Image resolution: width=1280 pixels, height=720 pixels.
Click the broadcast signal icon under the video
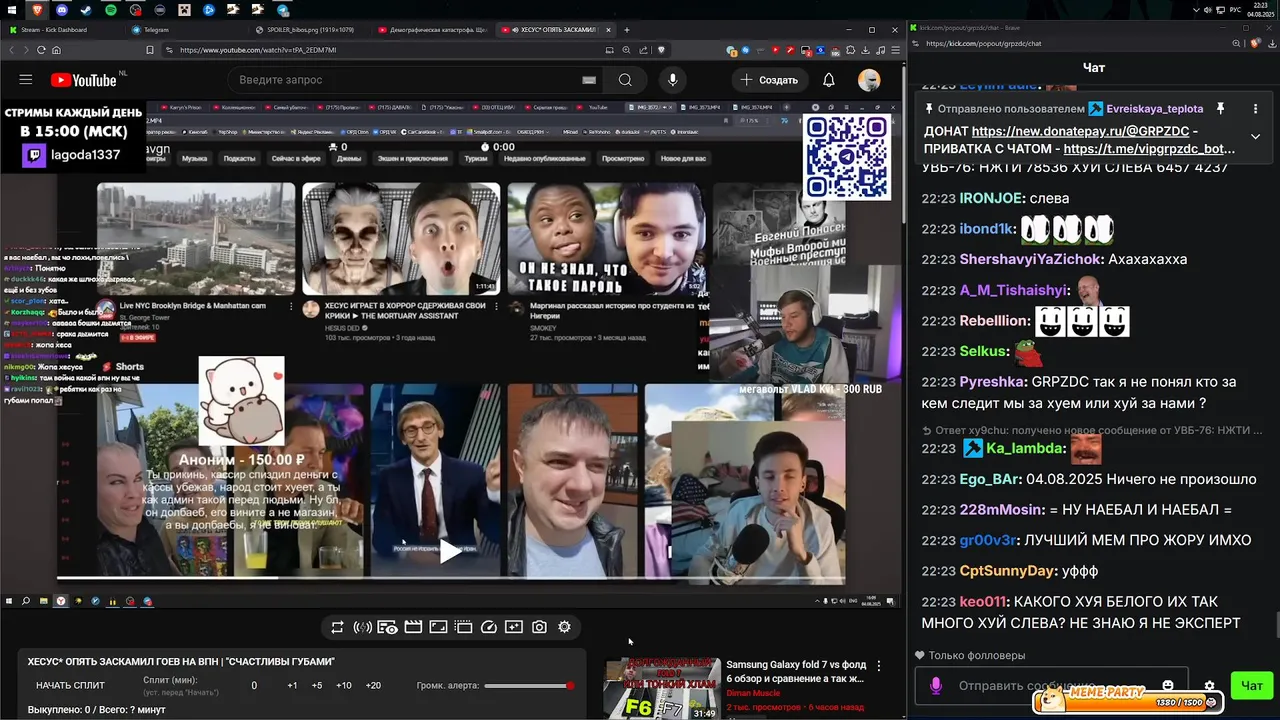363,627
